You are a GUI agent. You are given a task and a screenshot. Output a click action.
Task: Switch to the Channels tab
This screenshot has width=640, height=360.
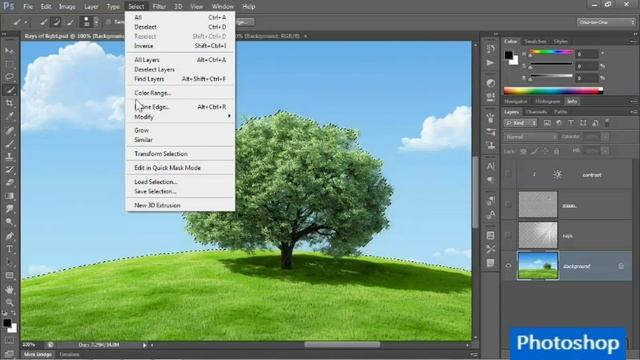coord(536,112)
